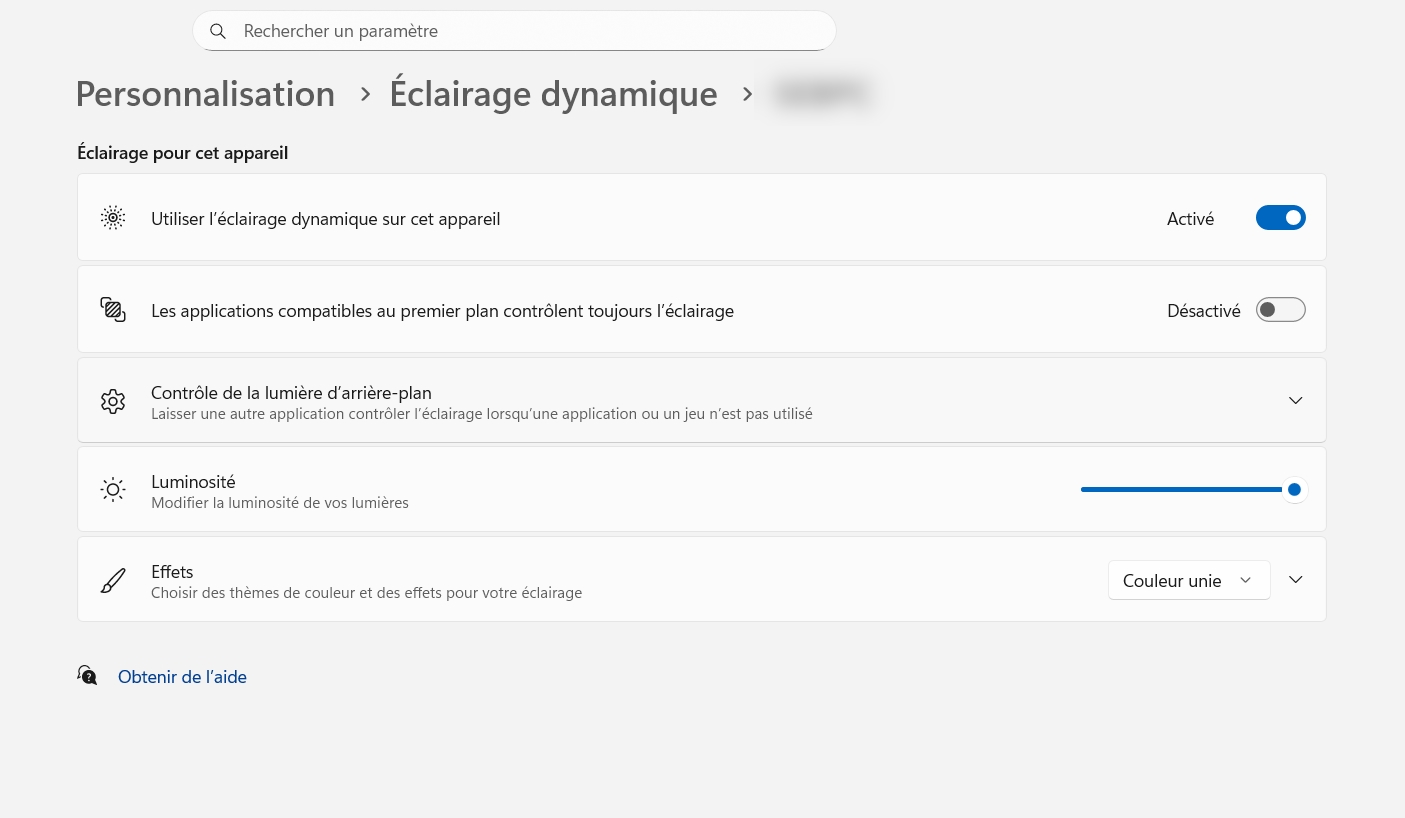Open the Obtenir de l'aide link
The width and height of the screenshot is (1405, 818).
(x=182, y=677)
